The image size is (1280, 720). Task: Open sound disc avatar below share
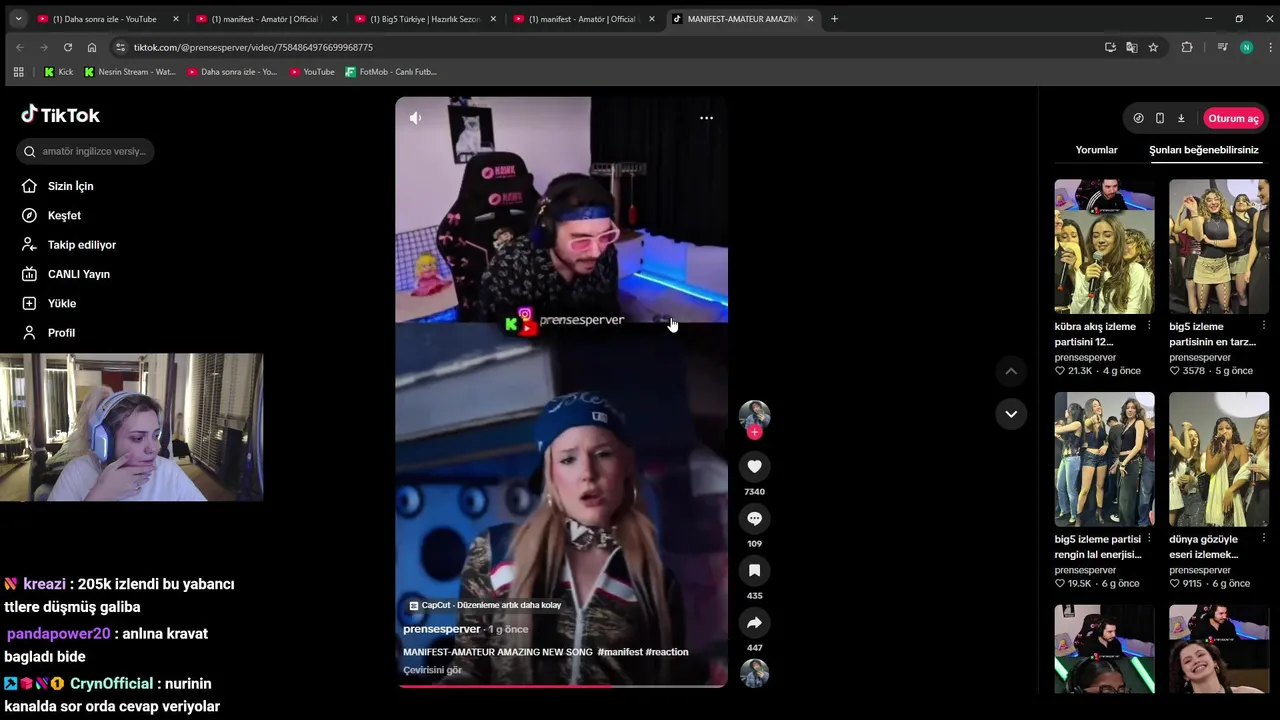(x=754, y=673)
